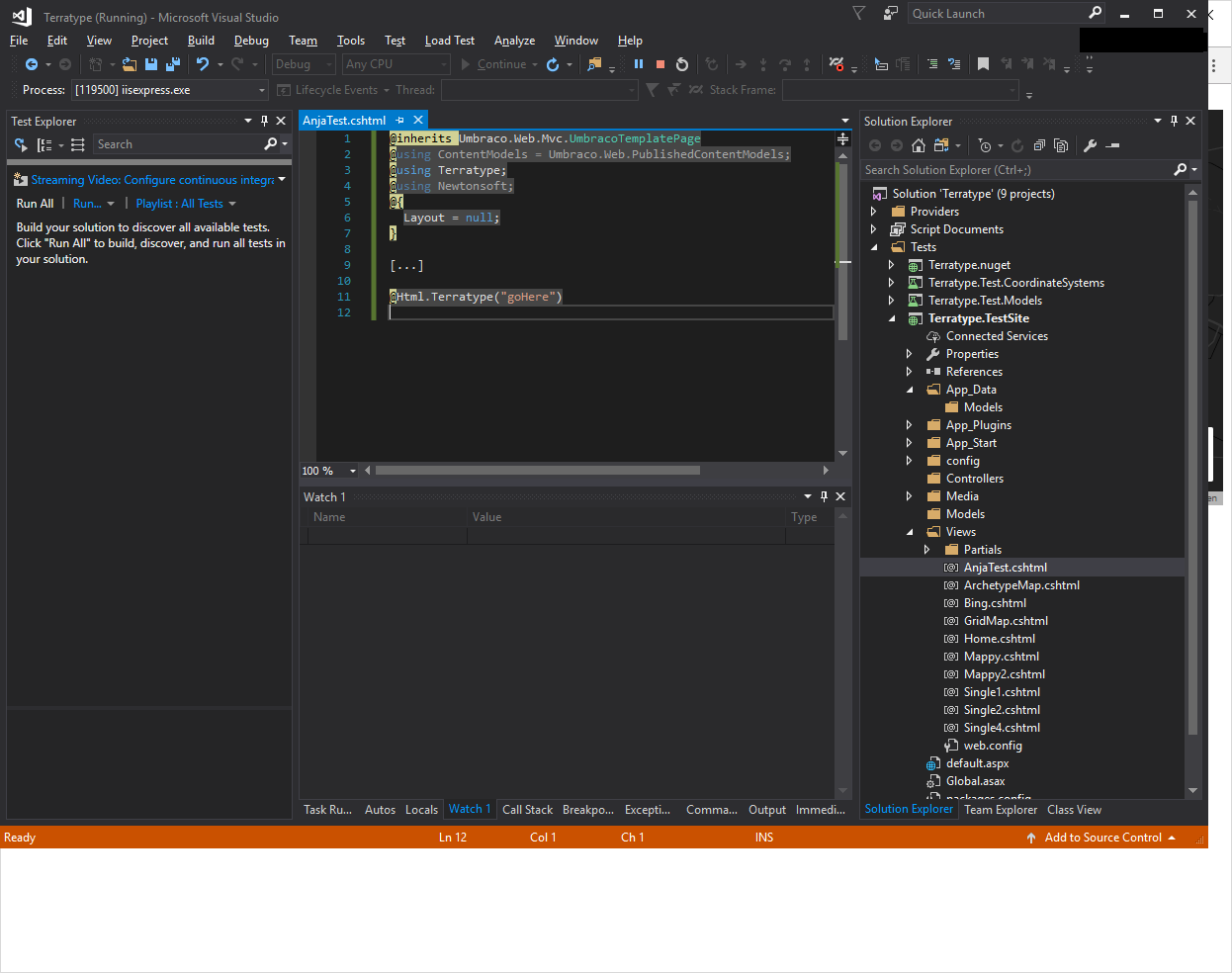The width and height of the screenshot is (1232, 973).
Task: Click the editor horizontal scrollbar thumb
Action: 537,471
